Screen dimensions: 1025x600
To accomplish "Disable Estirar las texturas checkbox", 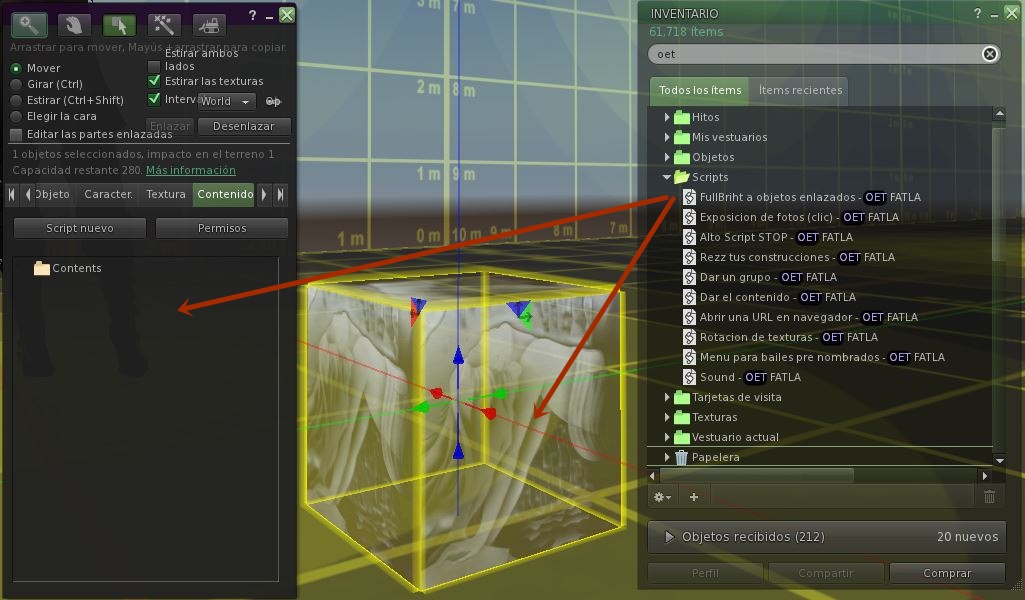I will pyautogui.click(x=154, y=81).
